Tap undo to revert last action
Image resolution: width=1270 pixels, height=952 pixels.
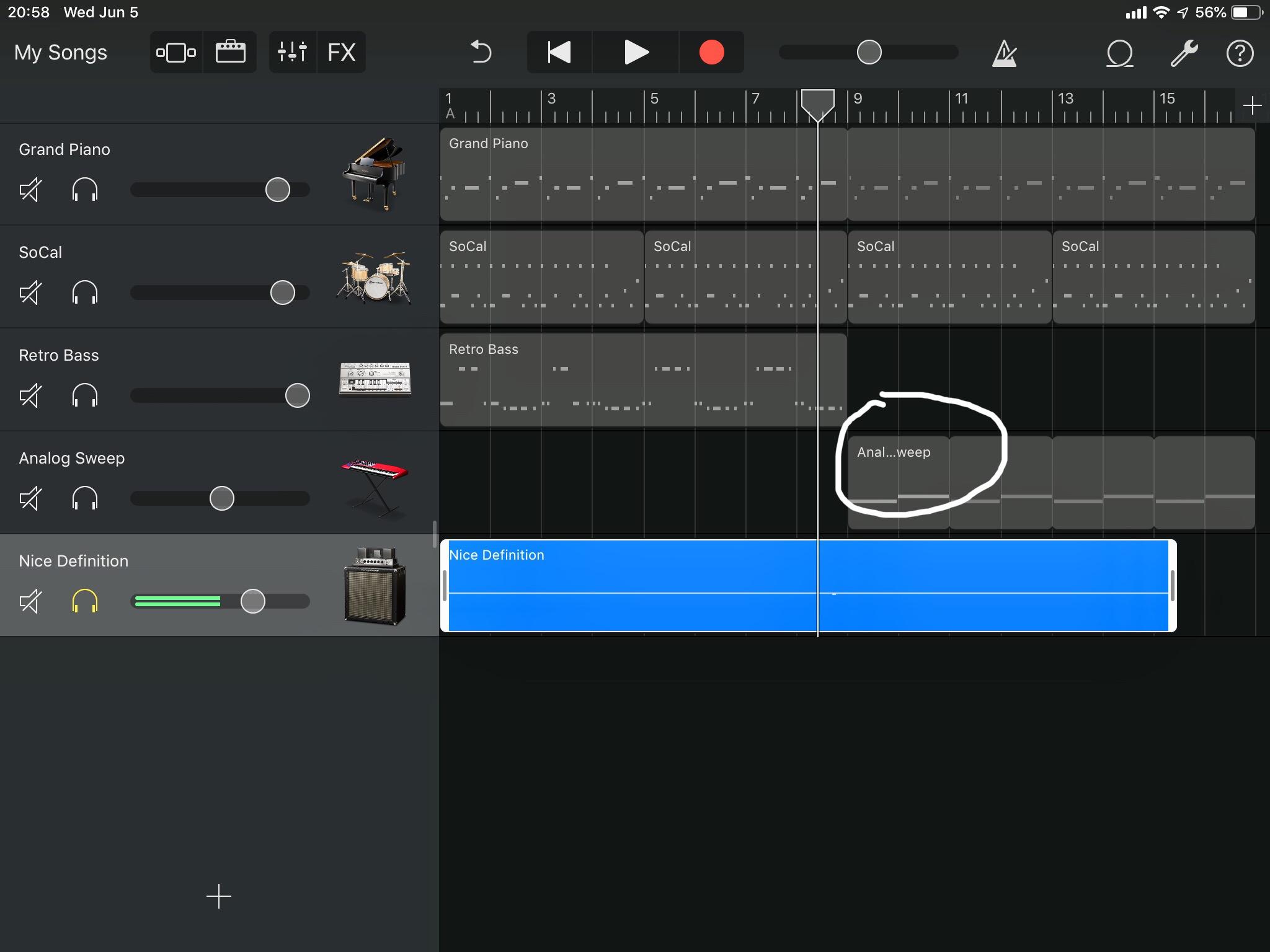[x=479, y=52]
